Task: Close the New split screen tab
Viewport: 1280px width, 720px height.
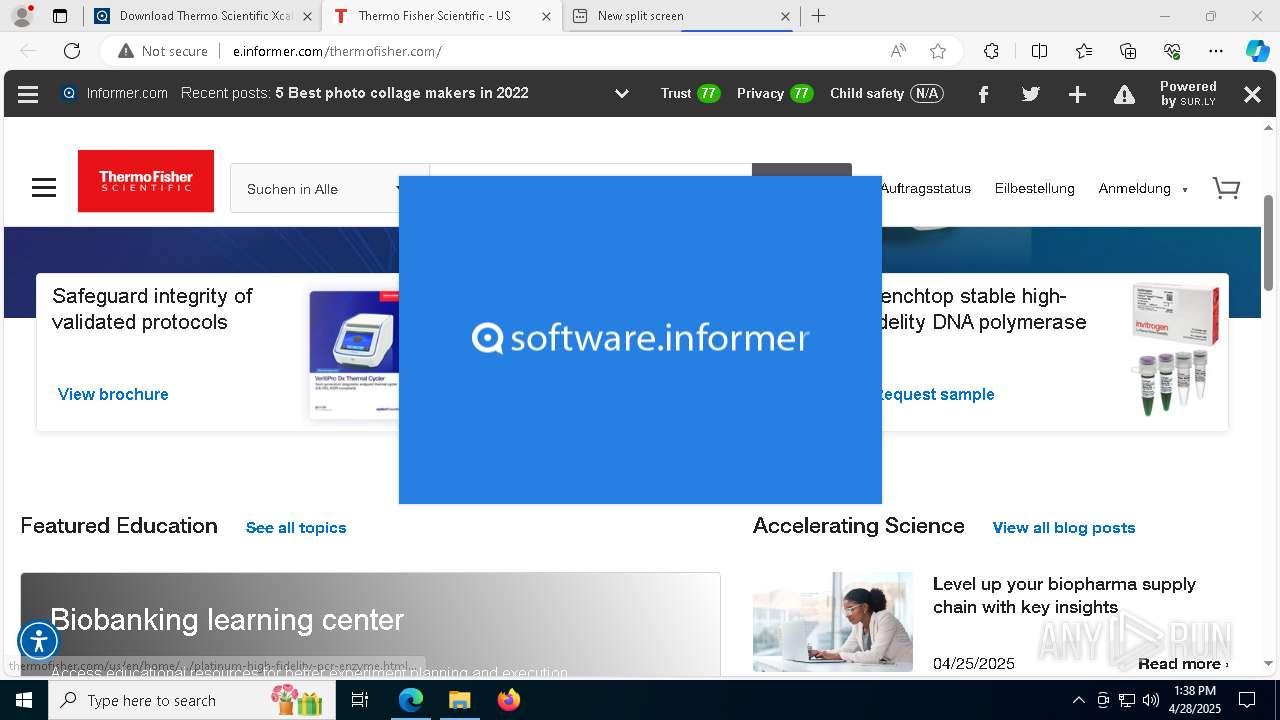Action: click(x=785, y=16)
